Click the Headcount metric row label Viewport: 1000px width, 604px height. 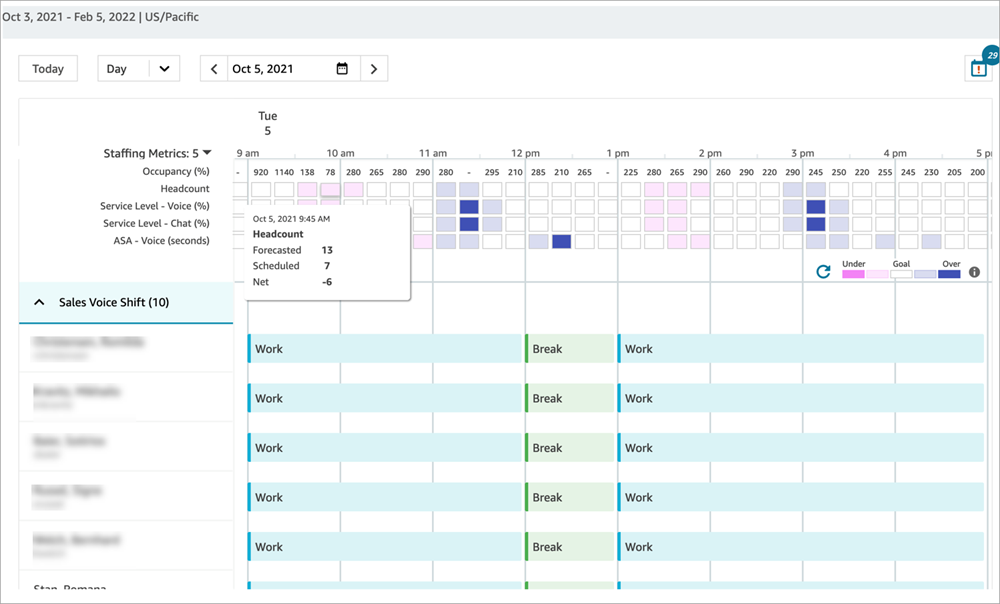tap(185, 188)
